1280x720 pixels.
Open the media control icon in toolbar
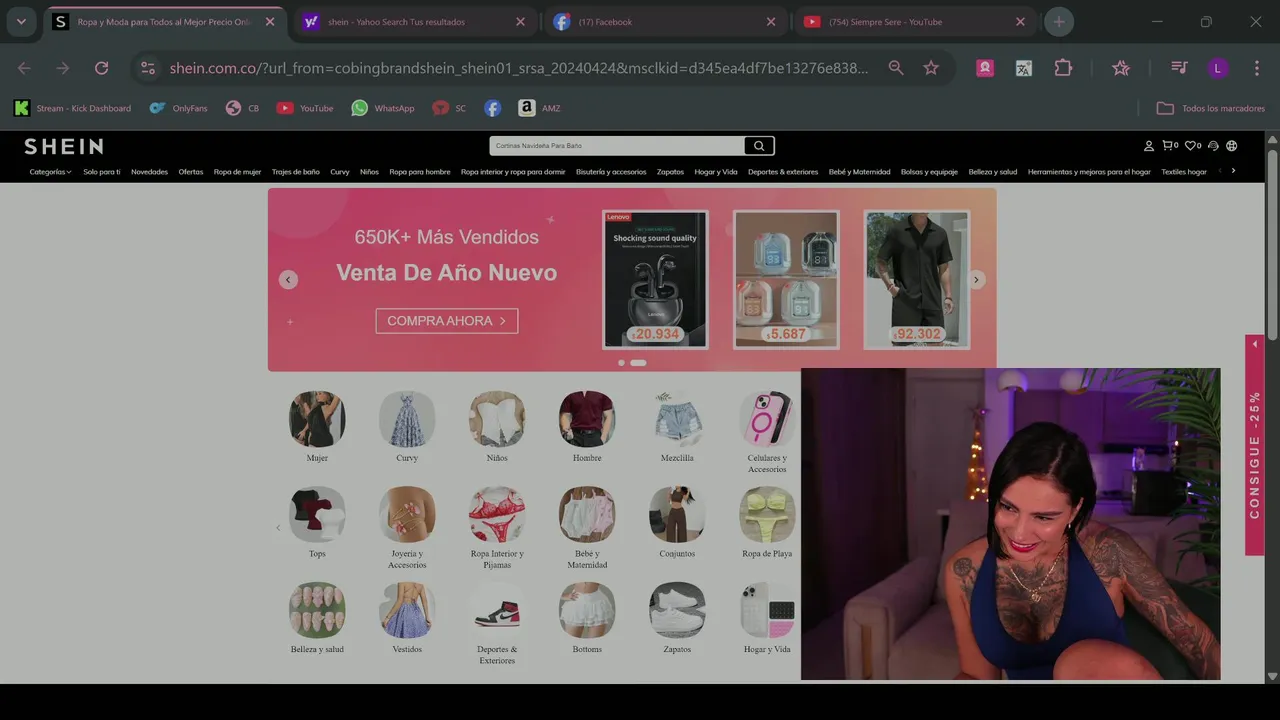point(1180,68)
